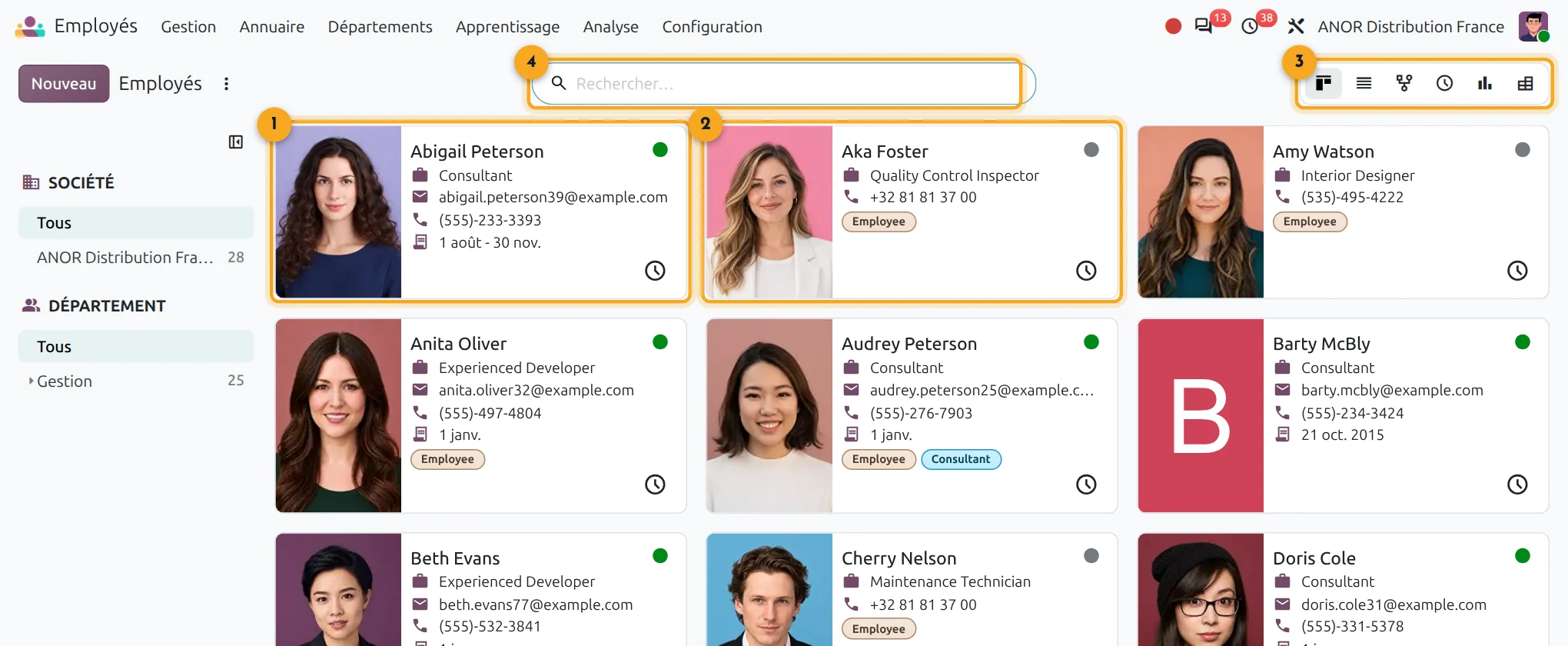Screen dimensions: 1568x646
Task: Click the beth.evans77@example.com email text
Action: [x=536, y=604]
